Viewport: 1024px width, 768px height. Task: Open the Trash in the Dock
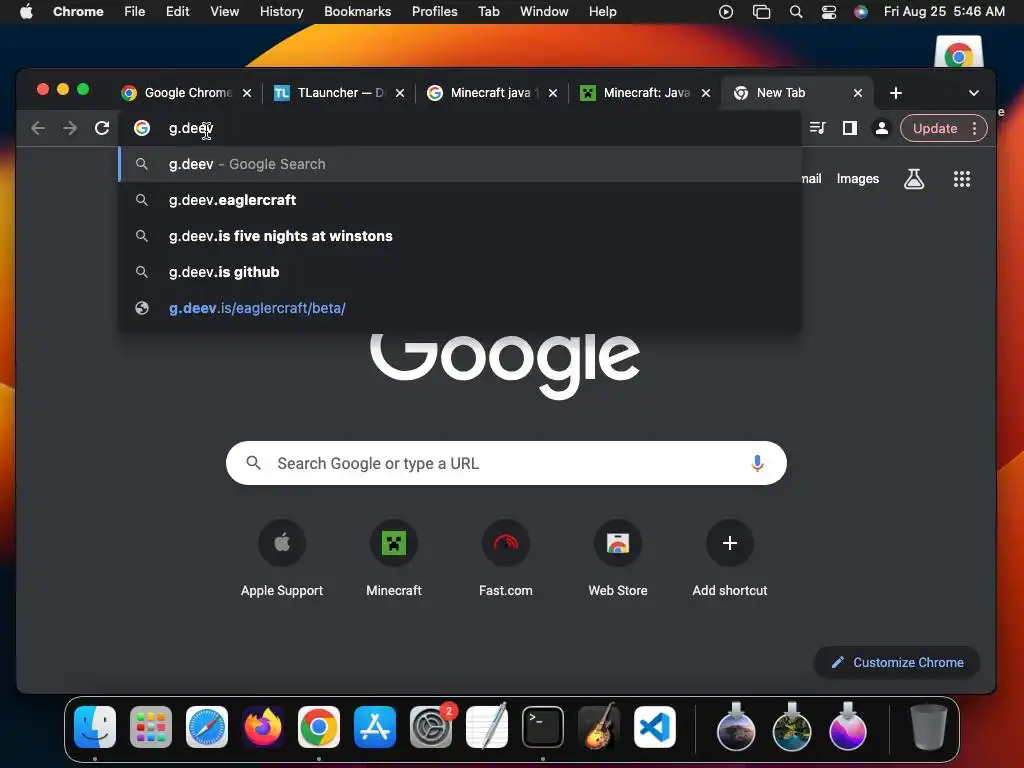[x=928, y=727]
